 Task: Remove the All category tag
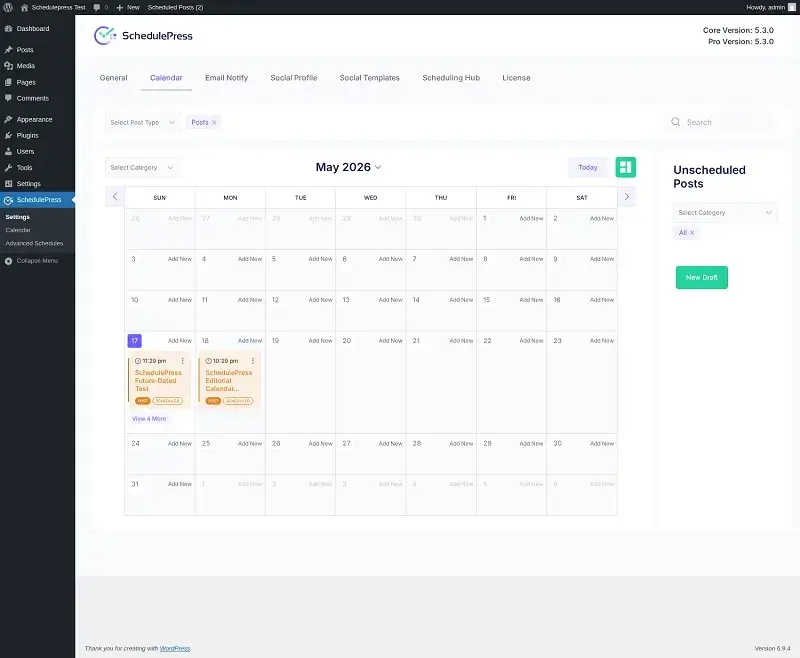pyautogui.click(x=692, y=233)
